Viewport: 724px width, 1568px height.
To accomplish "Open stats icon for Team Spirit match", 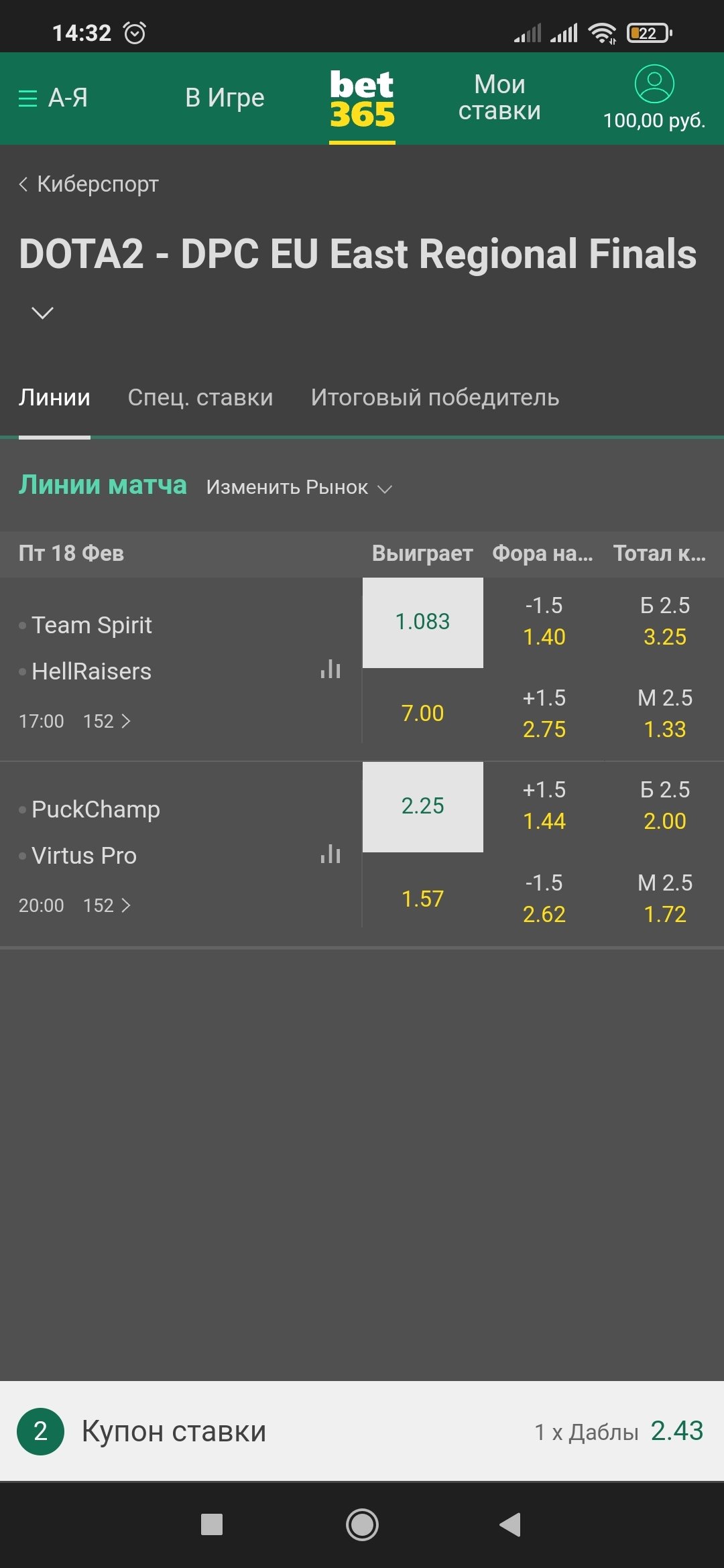I will pos(330,669).
